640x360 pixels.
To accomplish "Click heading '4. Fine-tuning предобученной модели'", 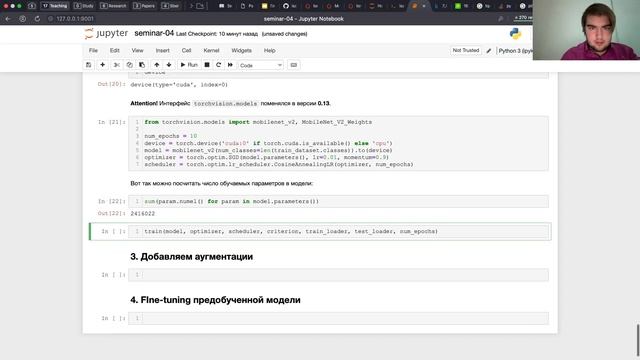I will pyautogui.click(x=215, y=300).
